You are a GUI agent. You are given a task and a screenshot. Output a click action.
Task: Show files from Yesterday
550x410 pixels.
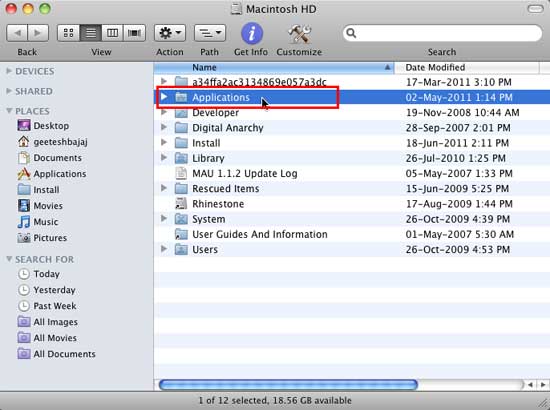[47, 290]
